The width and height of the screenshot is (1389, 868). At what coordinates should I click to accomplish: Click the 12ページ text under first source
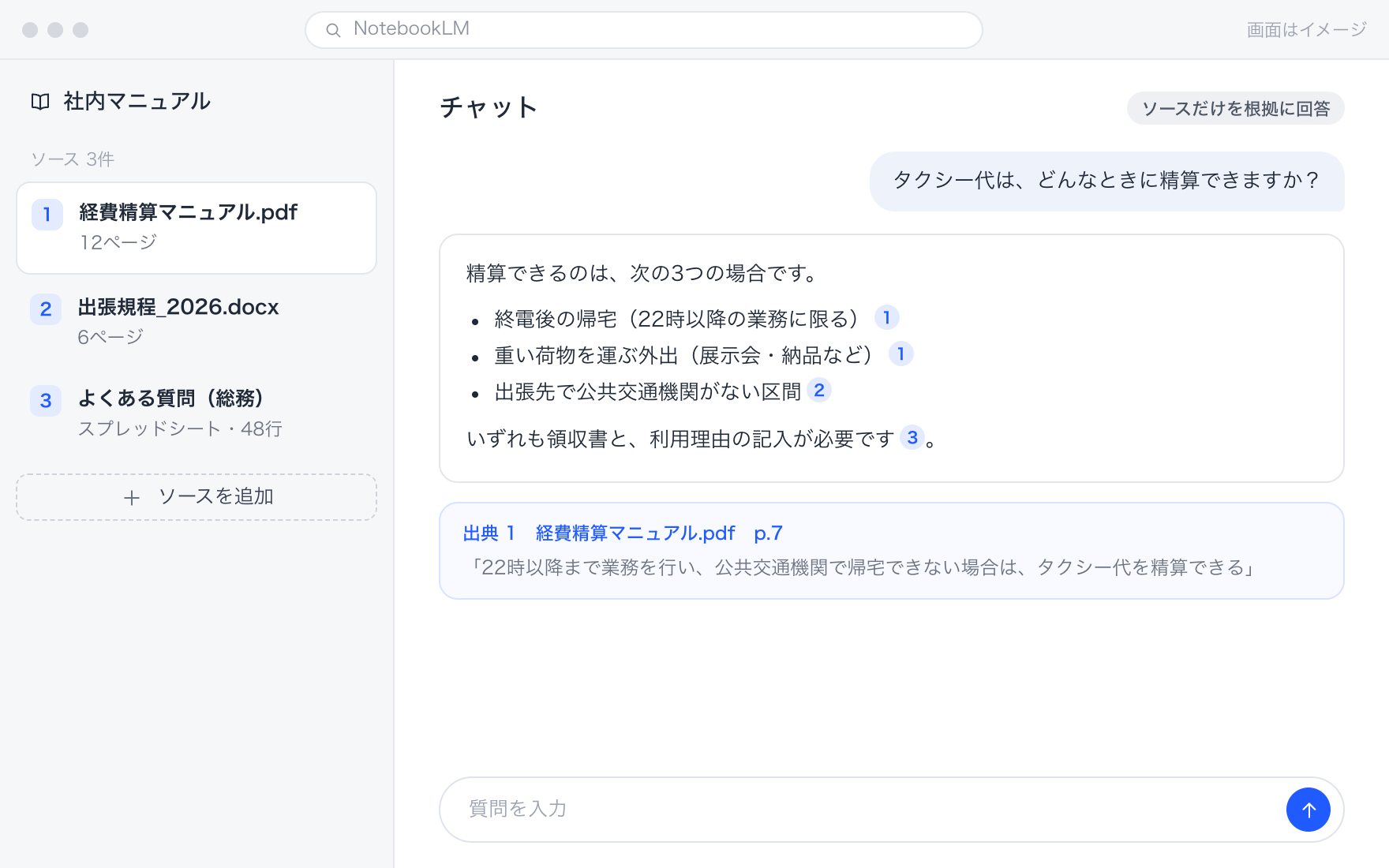pos(118,242)
